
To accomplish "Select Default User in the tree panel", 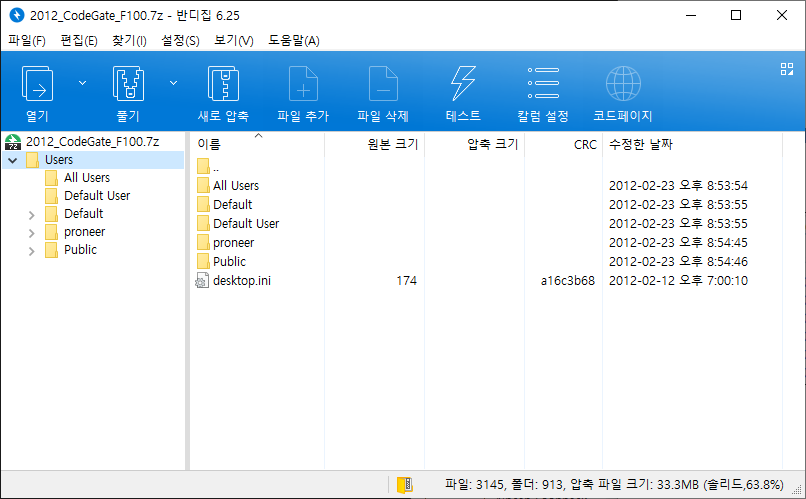I will [x=97, y=196].
